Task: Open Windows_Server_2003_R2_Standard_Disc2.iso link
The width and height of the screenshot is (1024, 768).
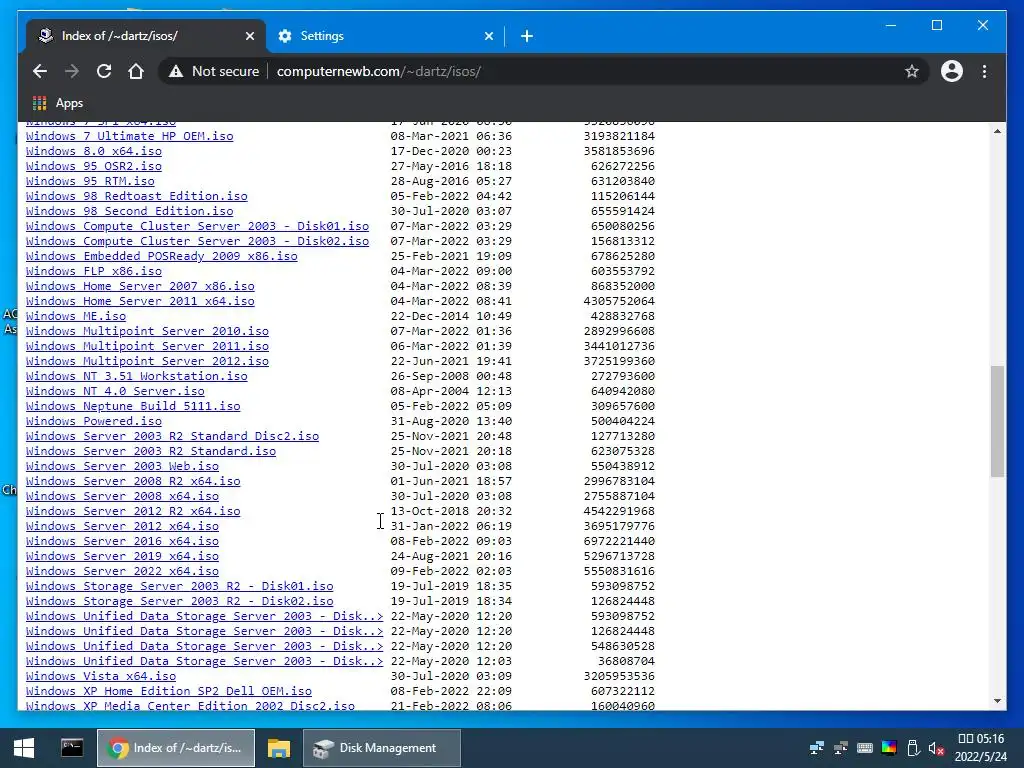Action: coord(172,436)
